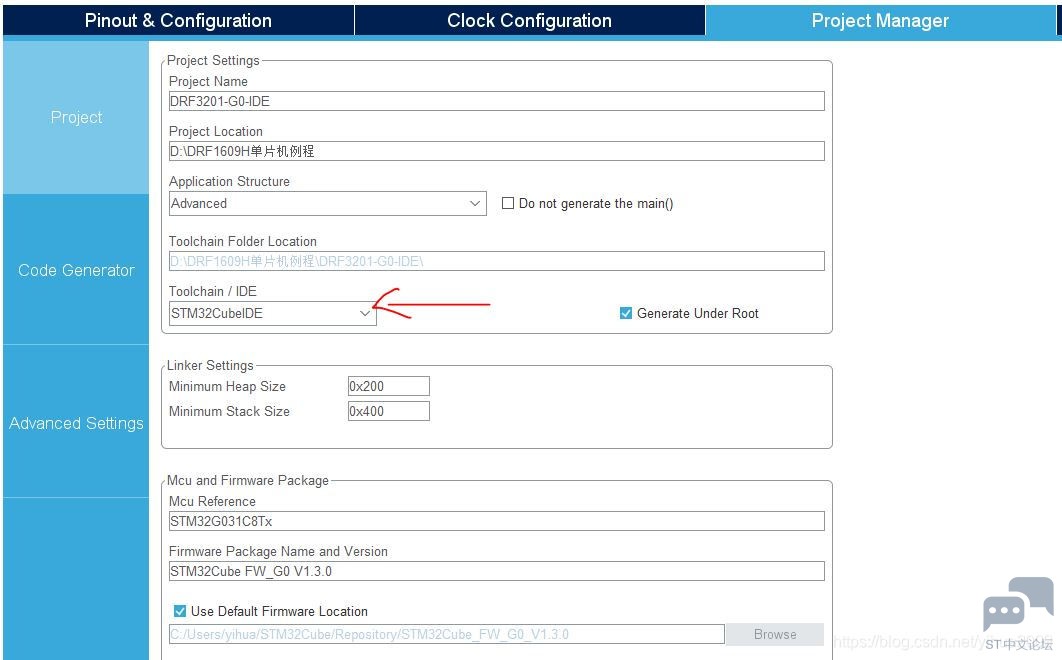Open the Project side section
The height and width of the screenshot is (660, 1062).
point(76,117)
